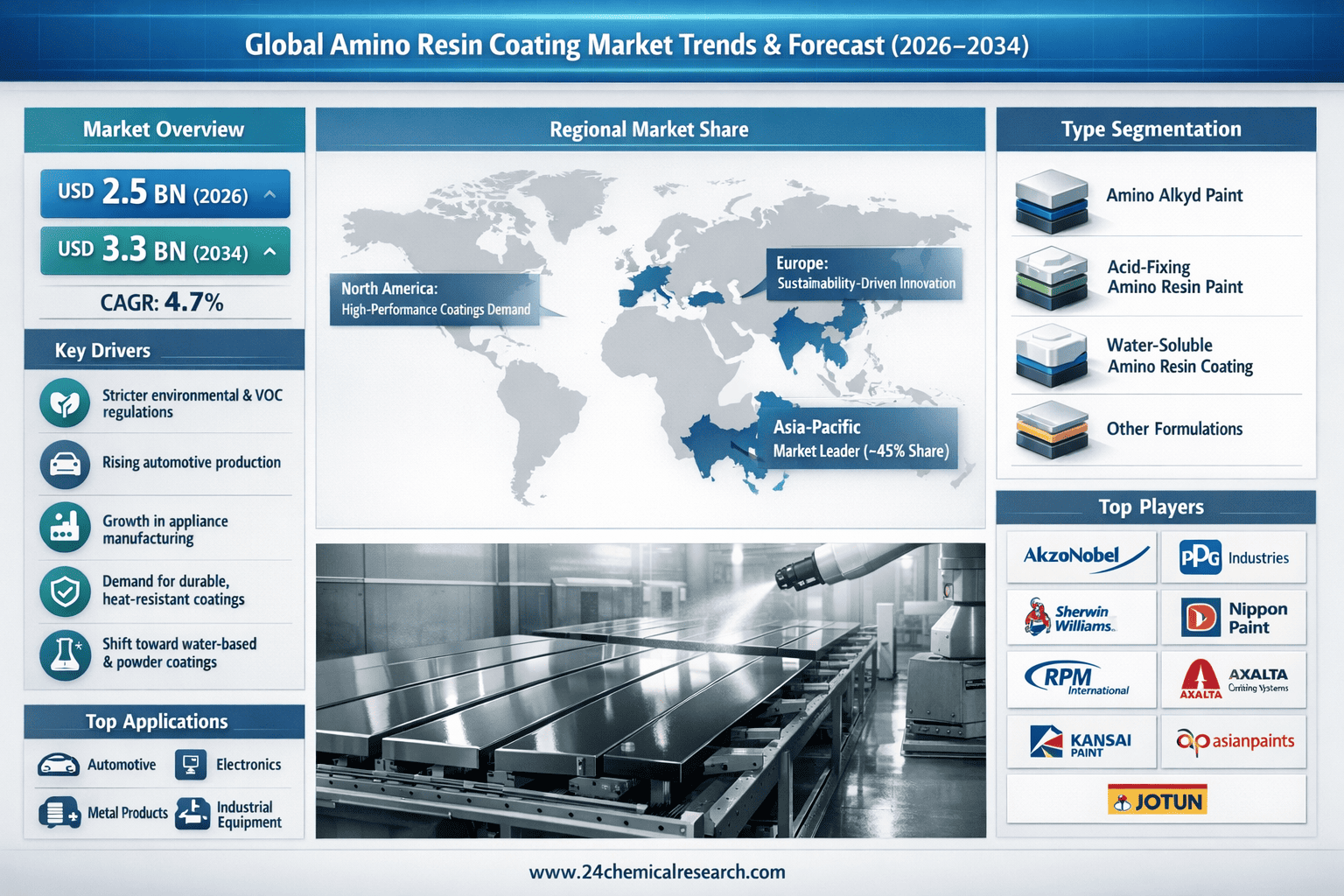Open the Asia-Pacific Market Leader callout
1344x896 pixels.
point(859,438)
